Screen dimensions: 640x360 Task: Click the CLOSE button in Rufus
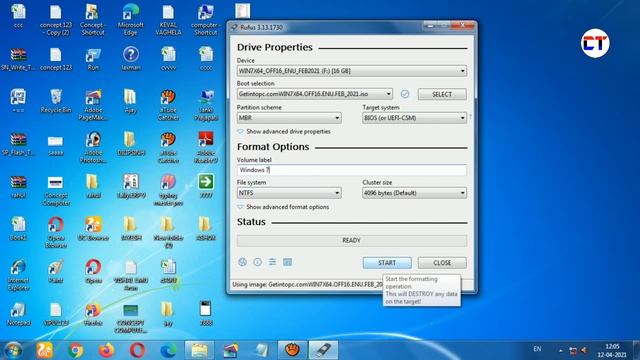click(x=442, y=263)
